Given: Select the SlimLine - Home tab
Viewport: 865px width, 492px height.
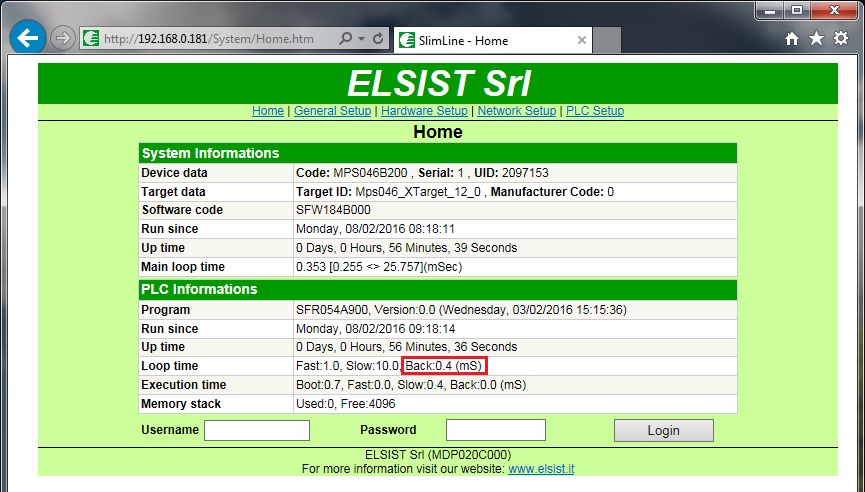Looking at the screenshot, I should (493, 40).
